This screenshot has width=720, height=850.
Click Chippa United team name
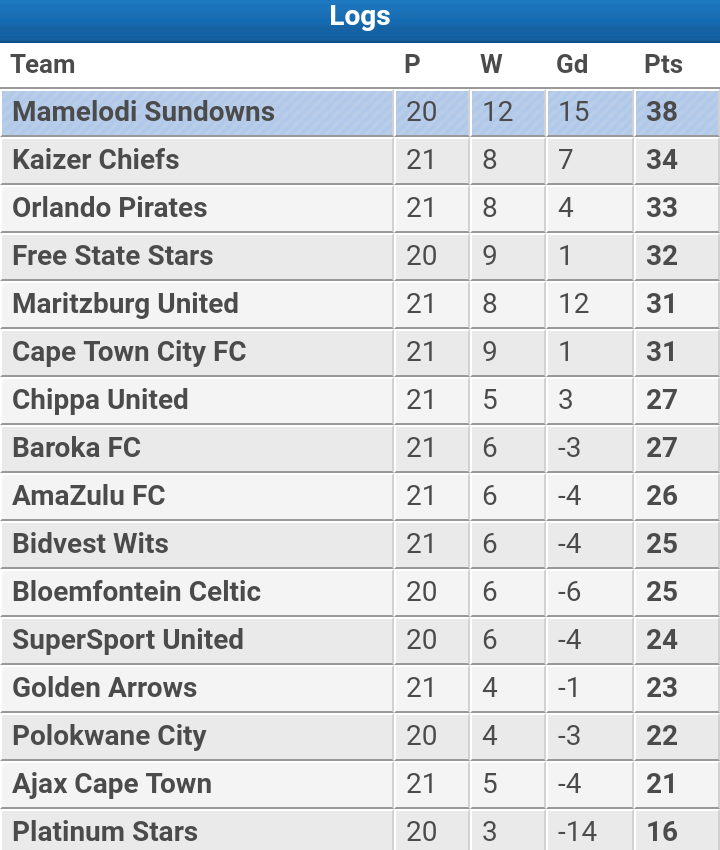(x=100, y=400)
